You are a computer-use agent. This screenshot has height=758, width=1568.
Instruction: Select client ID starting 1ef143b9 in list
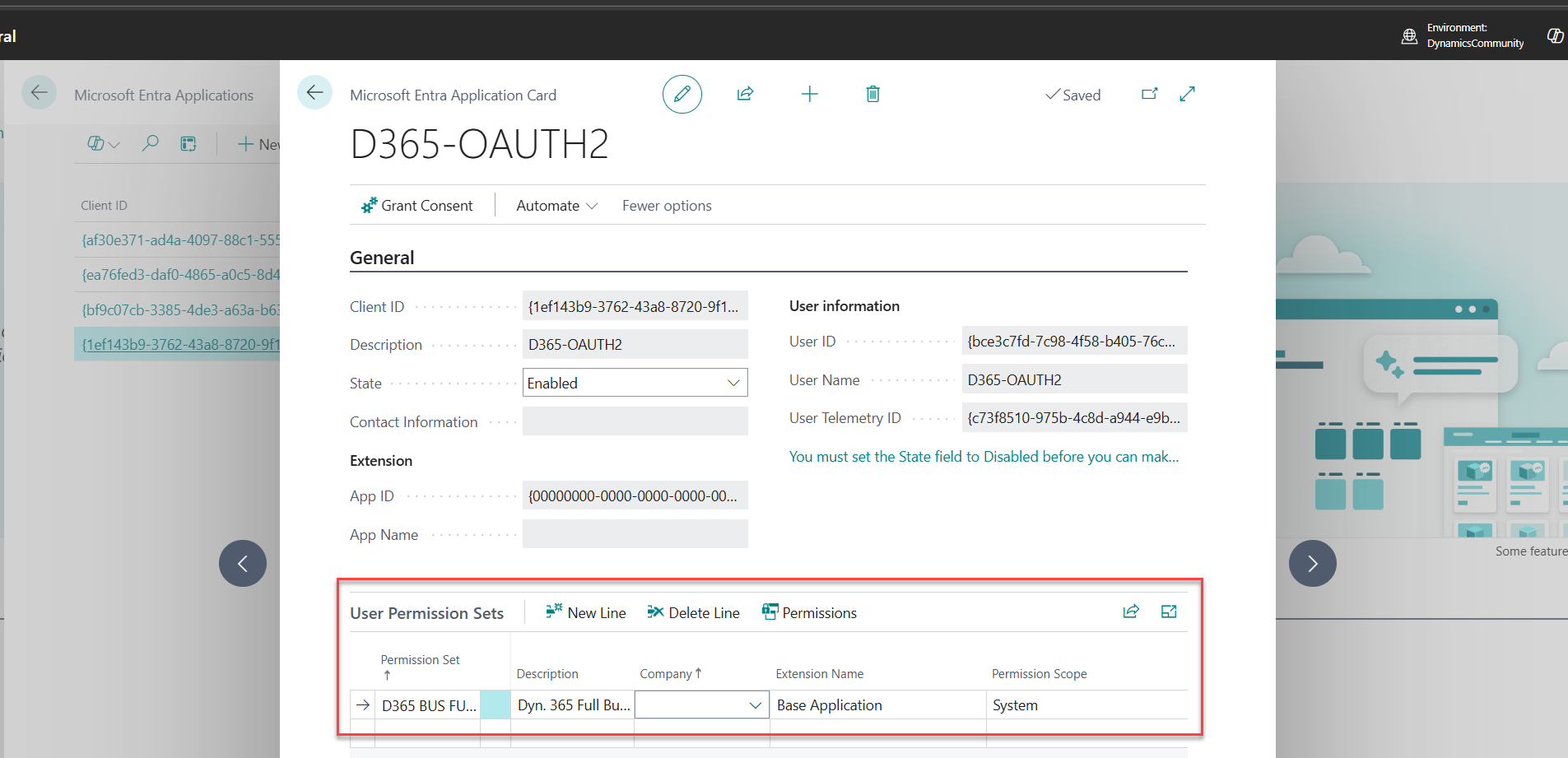pyautogui.click(x=180, y=344)
